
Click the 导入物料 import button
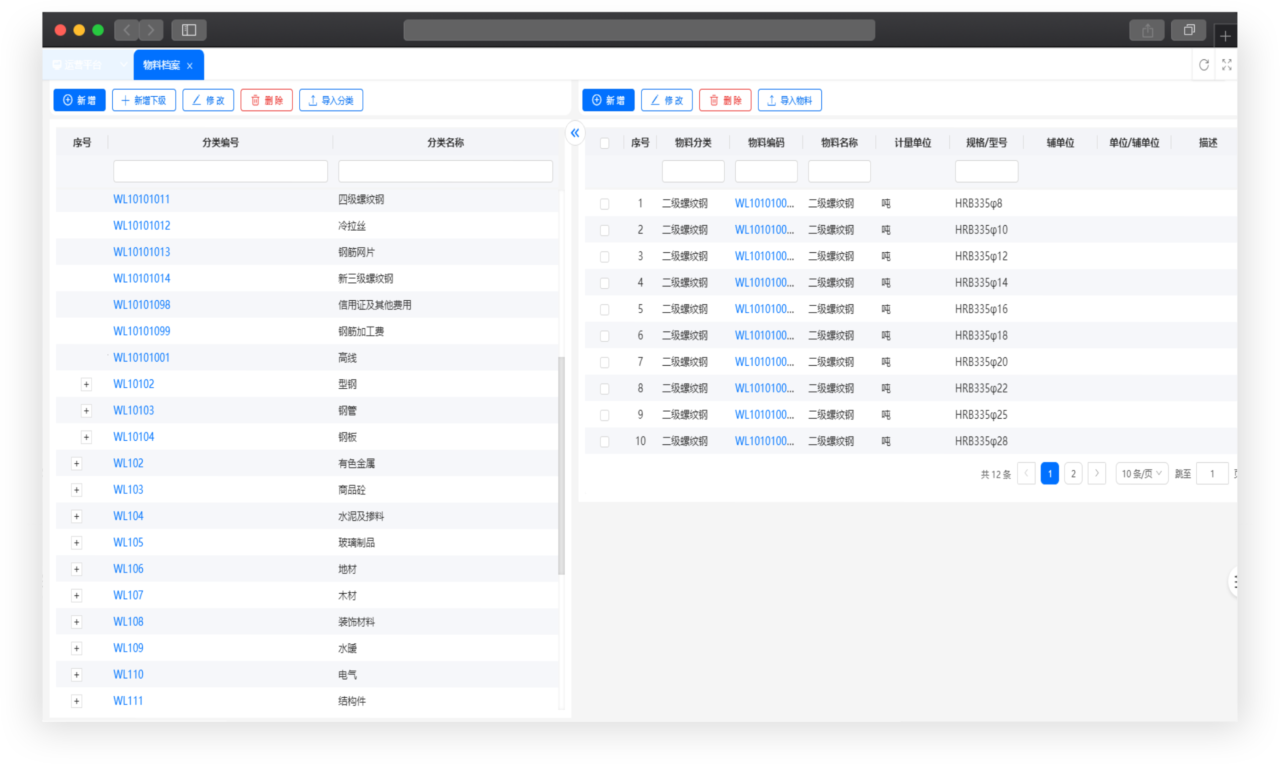tap(789, 100)
